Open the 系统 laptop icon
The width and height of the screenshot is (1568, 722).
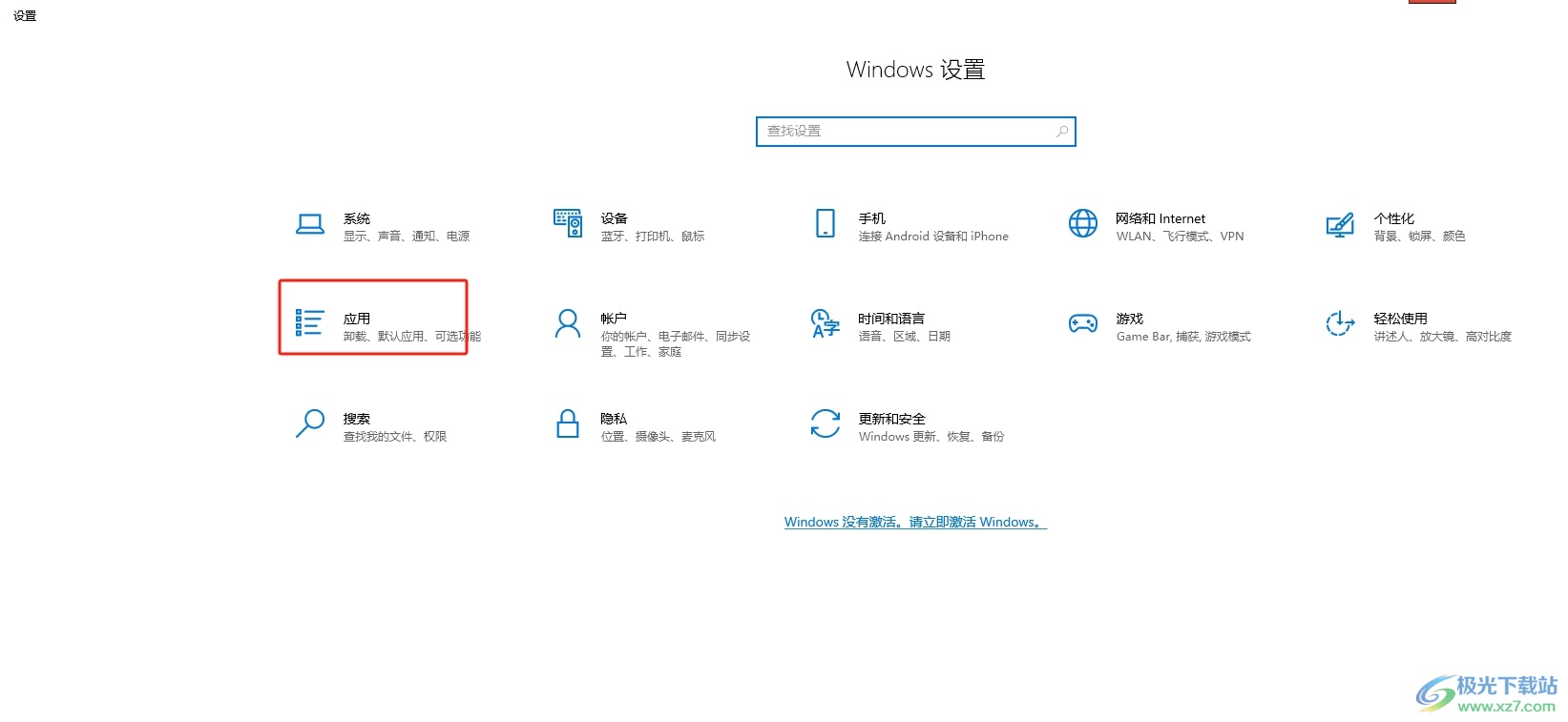click(x=310, y=225)
